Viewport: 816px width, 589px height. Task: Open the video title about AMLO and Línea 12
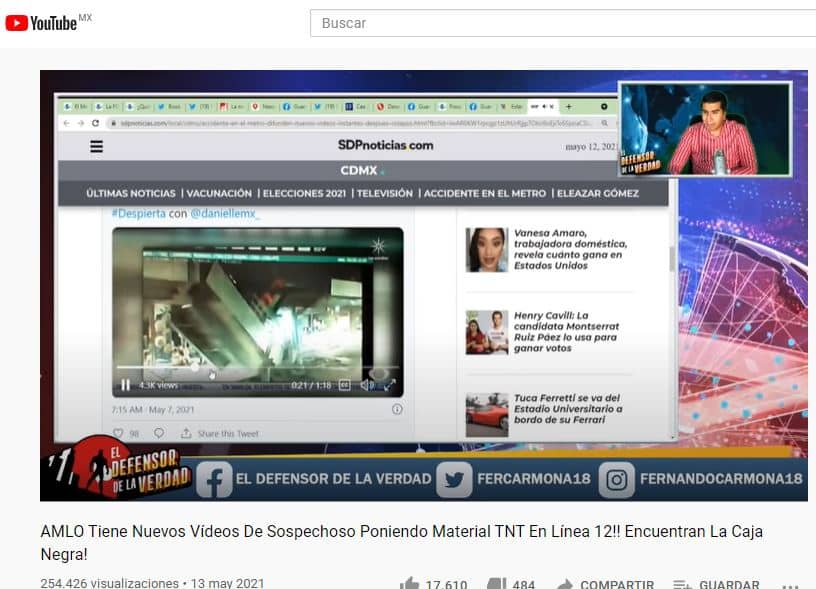coord(402,543)
